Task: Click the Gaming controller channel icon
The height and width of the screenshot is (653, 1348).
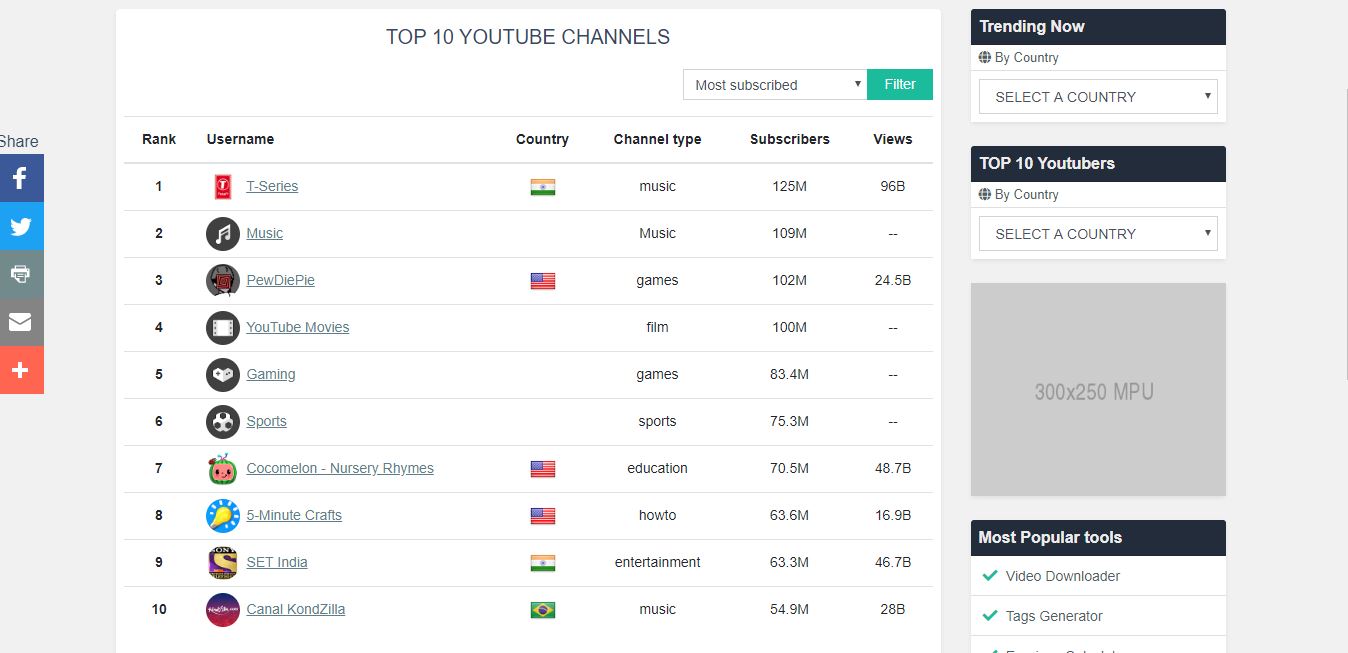Action: tap(222, 375)
